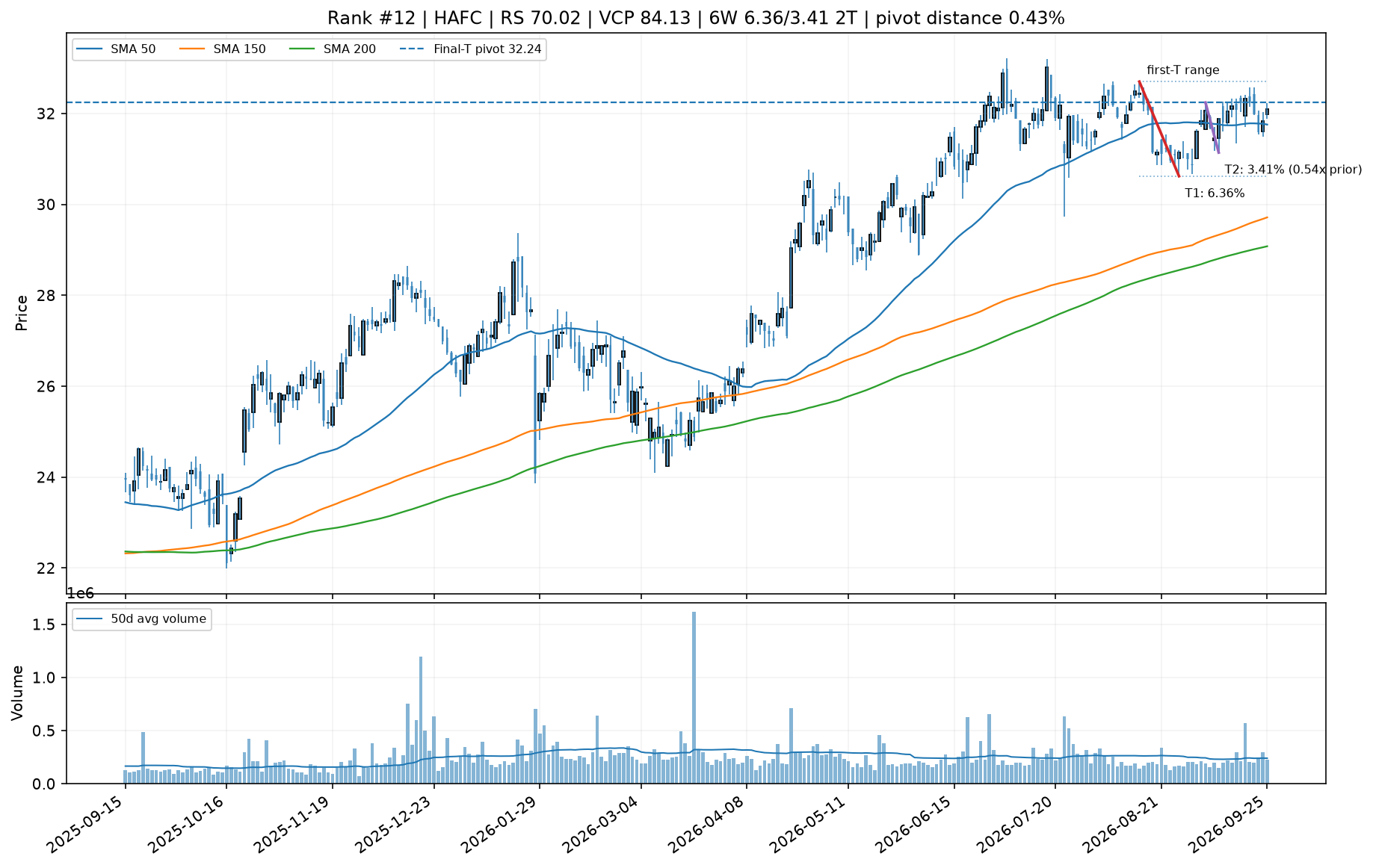Click the 1.0 volume tick label

click(45, 678)
